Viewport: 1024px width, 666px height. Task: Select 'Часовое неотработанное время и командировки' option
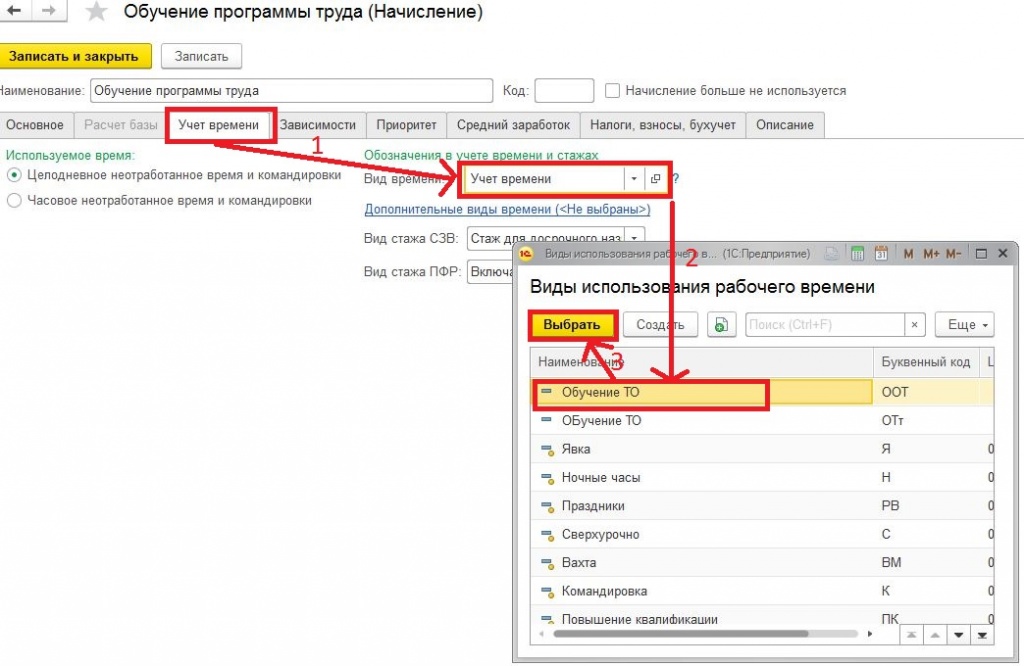(x=14, y=200)
